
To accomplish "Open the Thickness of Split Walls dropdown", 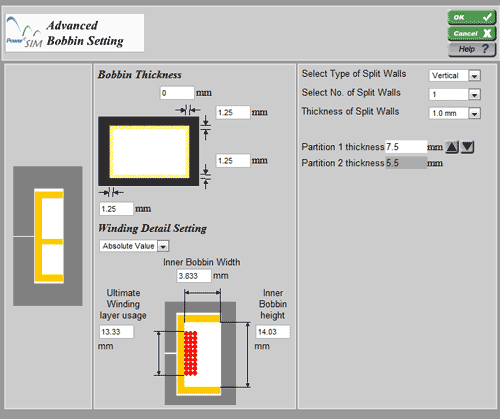I will [x=474, y=113].
